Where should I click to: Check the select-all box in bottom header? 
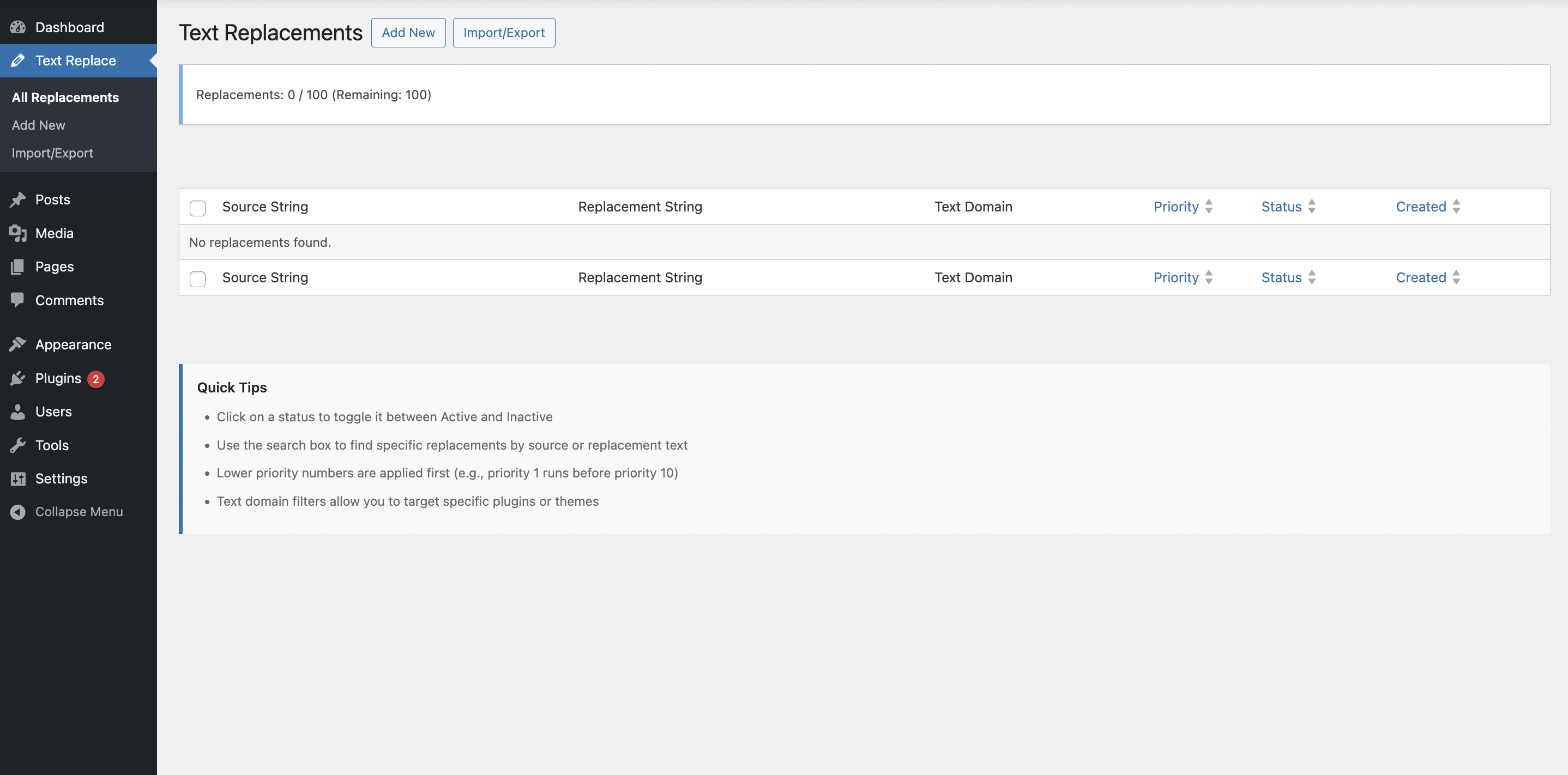pyautogui.click(x=197, y=279)
